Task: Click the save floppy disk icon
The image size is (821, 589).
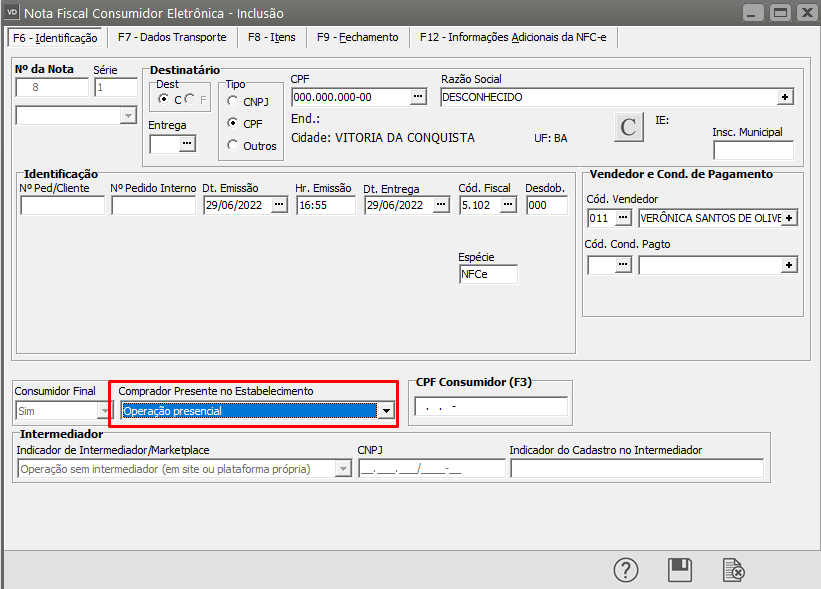Action: (x=680, y=570)
